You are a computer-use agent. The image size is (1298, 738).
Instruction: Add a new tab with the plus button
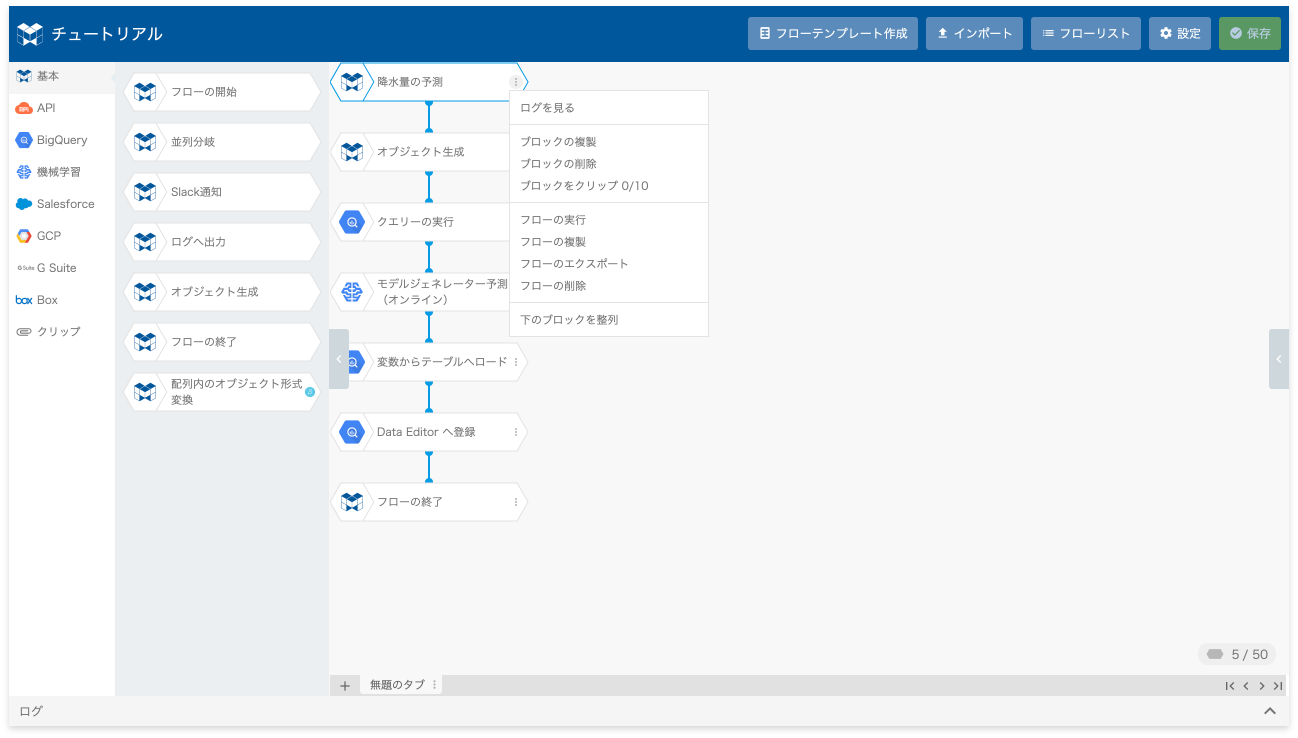(344, 685)
